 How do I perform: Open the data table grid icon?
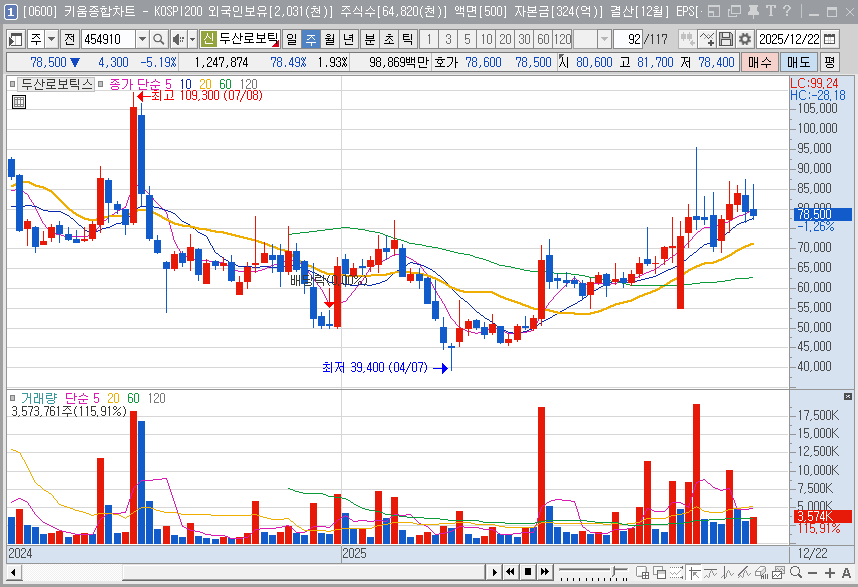(19, 102)
